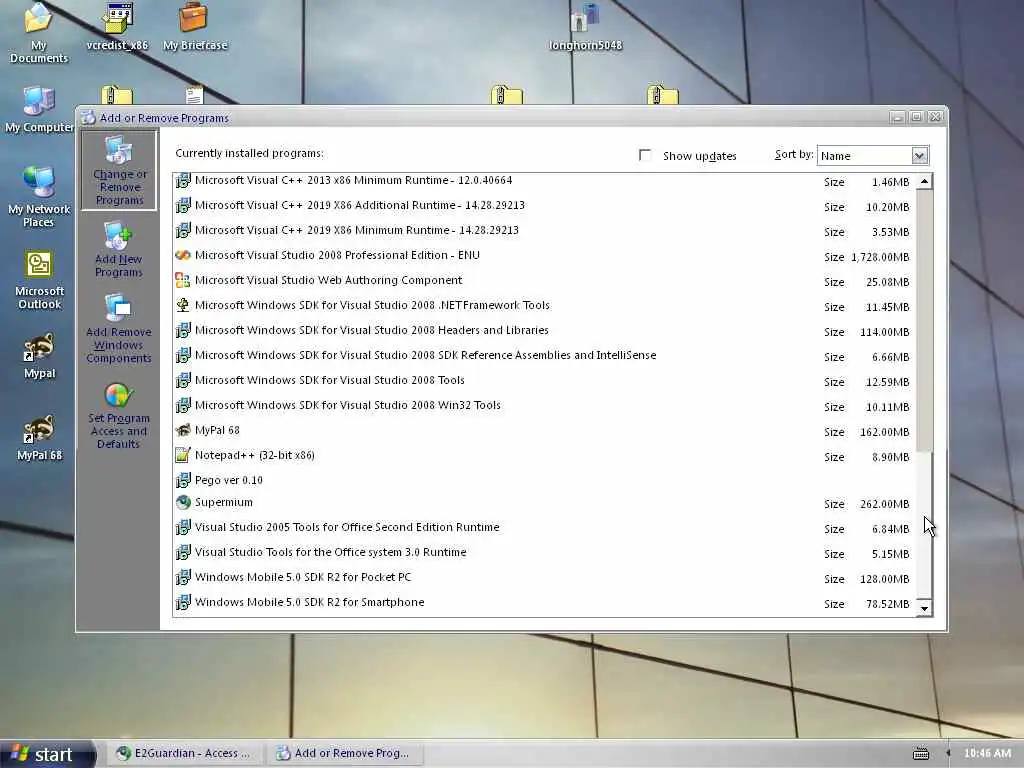The height and width of the screenshot is (768, 1024).
Task: Click the 262.00MB size of Supermium
Action: pyautogui.click(x=884, y=504)
